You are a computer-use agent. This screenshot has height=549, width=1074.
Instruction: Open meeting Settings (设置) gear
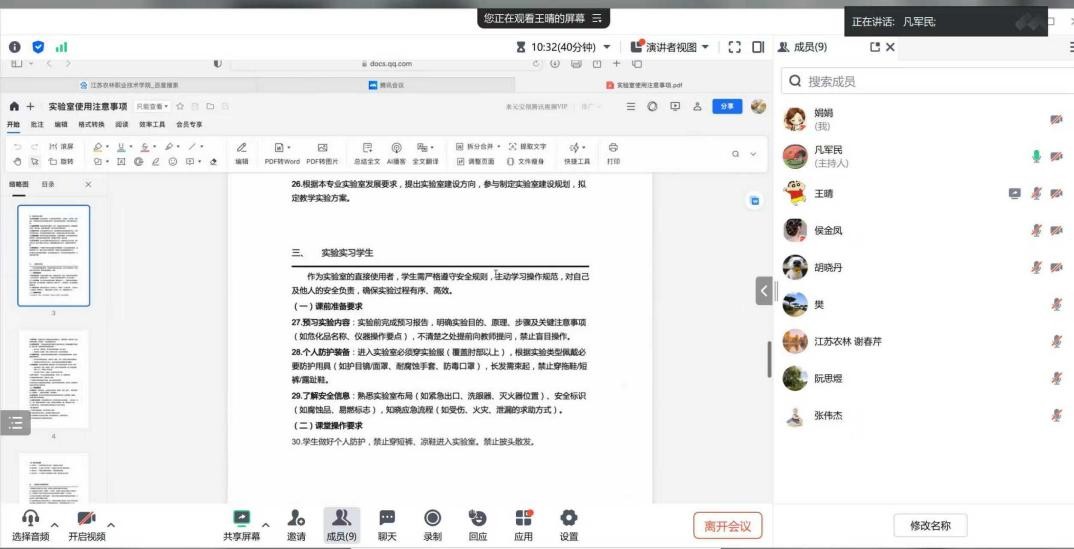[569, 518]
